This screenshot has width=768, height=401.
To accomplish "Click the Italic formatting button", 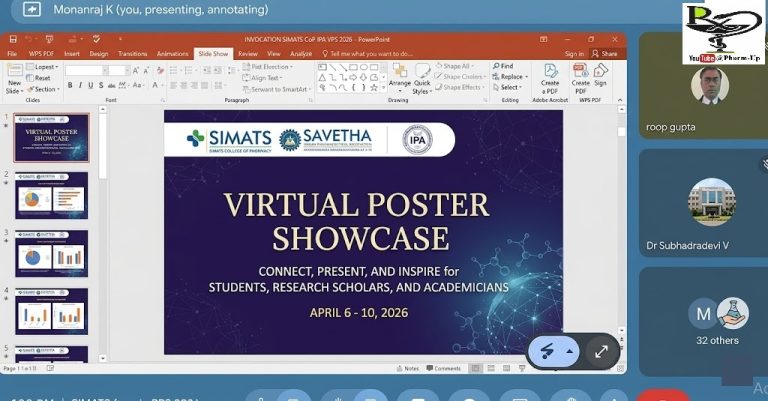I will (x=80, y=86).
